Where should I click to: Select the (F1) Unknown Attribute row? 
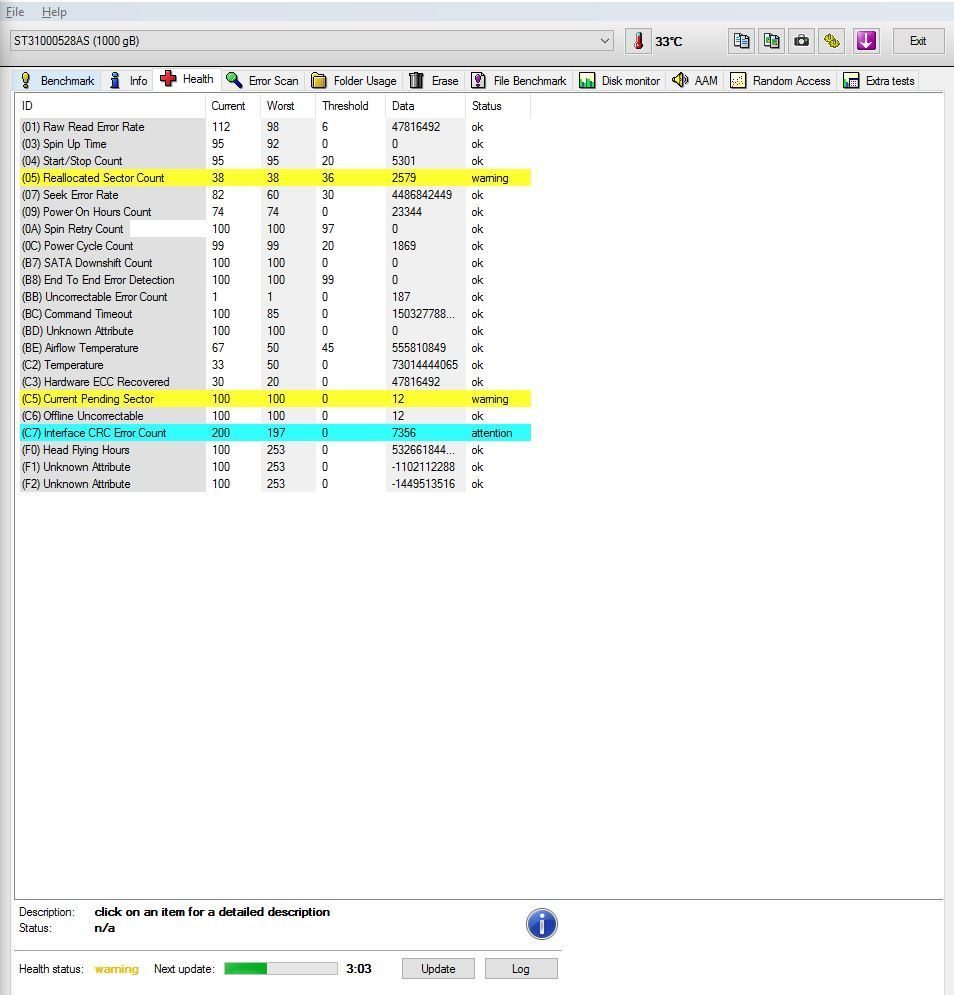coord(275,467)
